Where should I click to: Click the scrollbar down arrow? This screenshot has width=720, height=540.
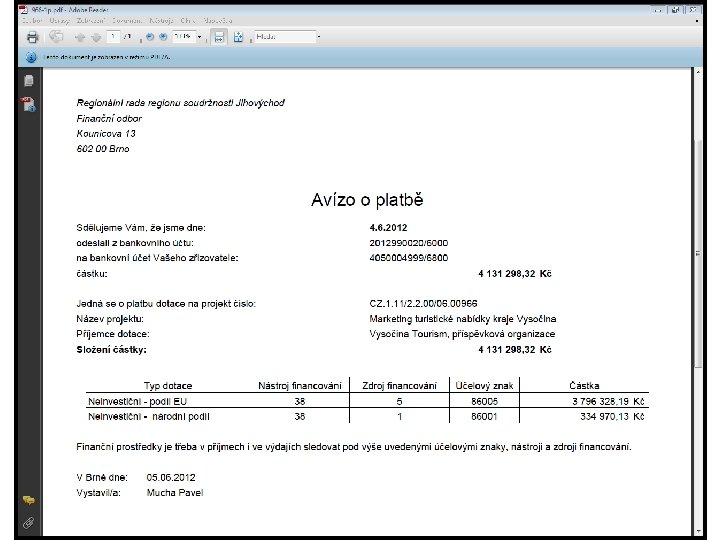(698, 532)
